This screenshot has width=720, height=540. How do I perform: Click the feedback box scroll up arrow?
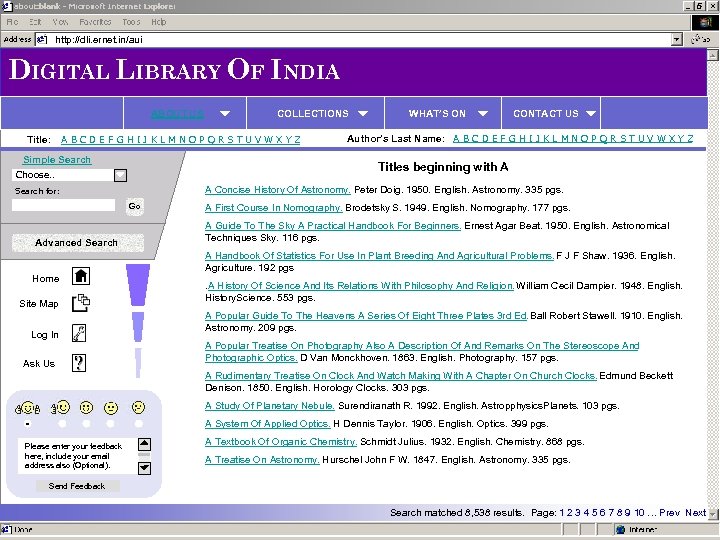144,444
